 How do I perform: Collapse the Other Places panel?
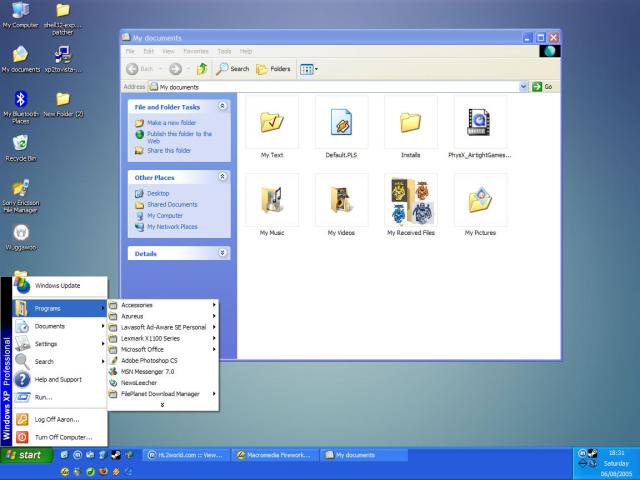(x=222, y=177)
